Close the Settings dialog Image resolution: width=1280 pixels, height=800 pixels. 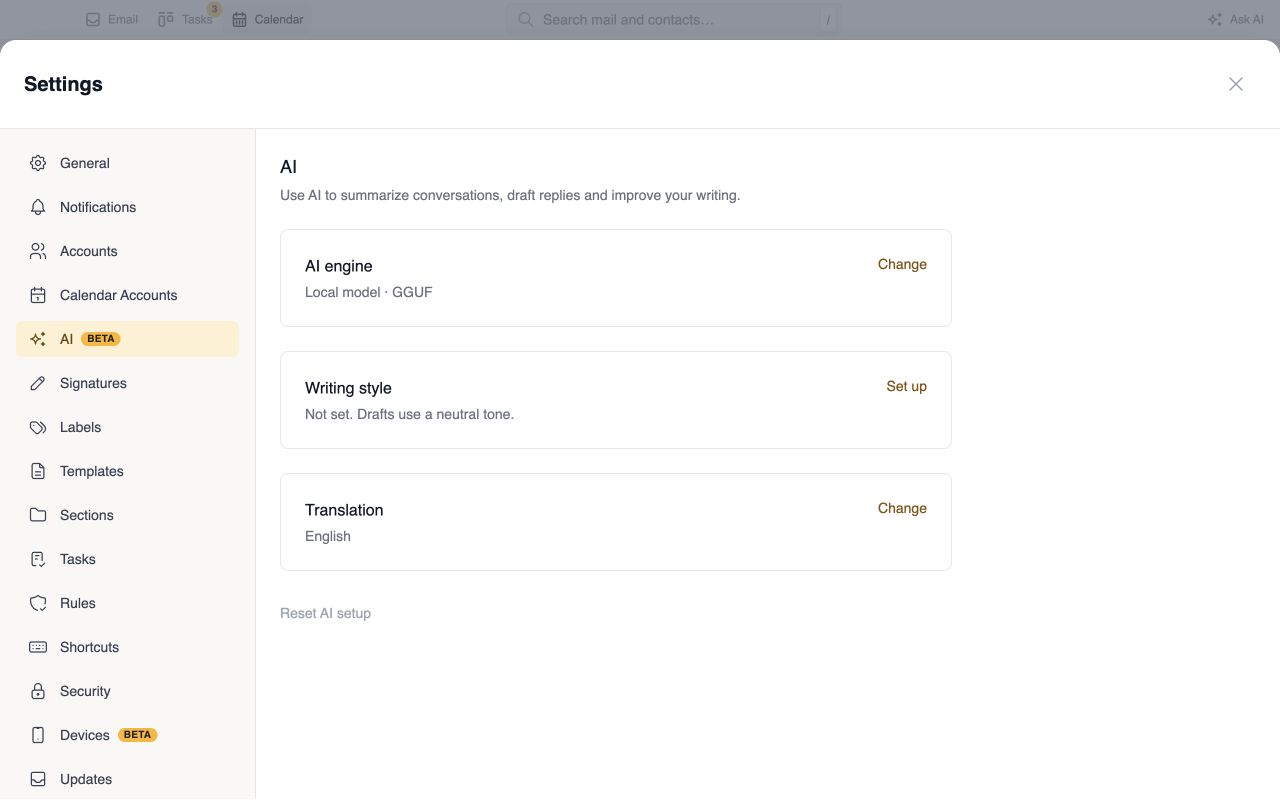click(x=1236, y=84)
